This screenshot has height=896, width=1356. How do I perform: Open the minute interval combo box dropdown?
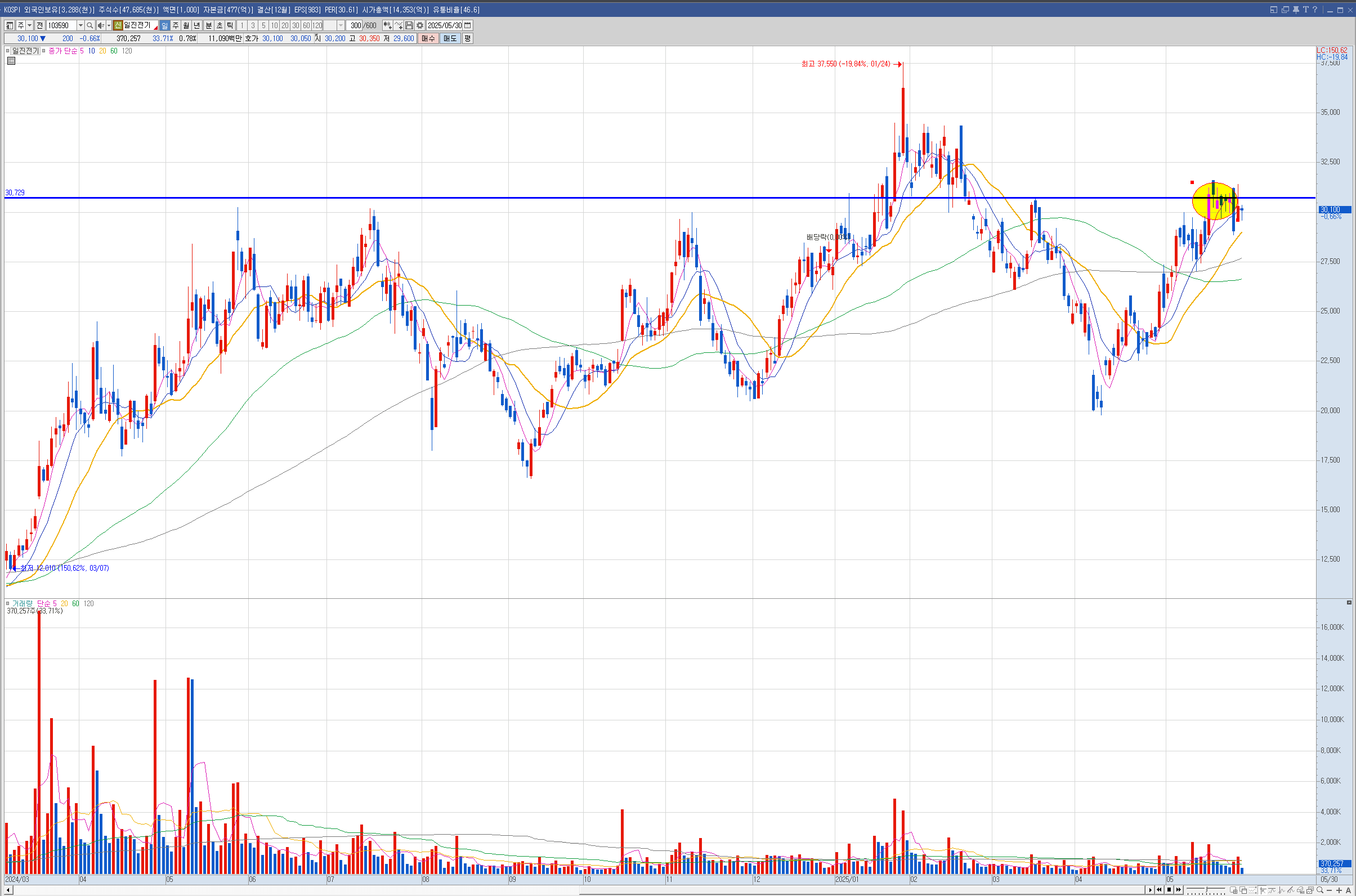click(x=341, y=26)
